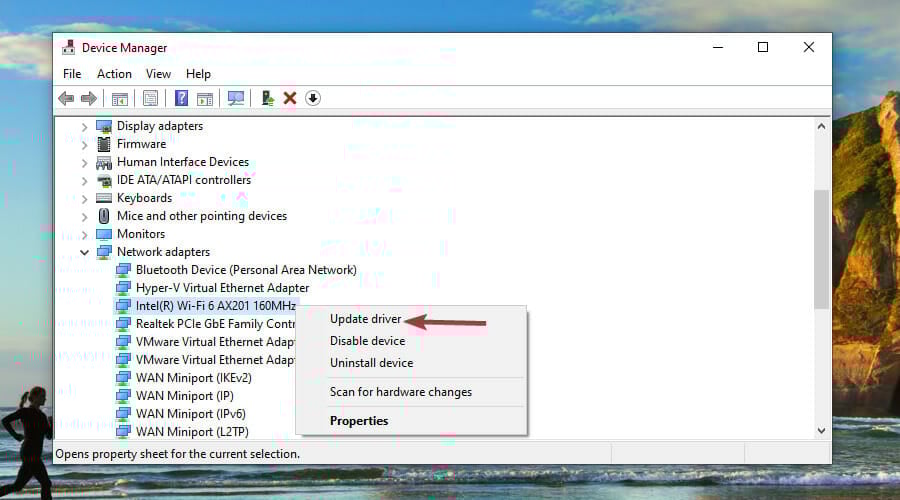Click the scan for hardware changes monitor icon
This screenshot has height=500, width=900.
click(236, 98)
